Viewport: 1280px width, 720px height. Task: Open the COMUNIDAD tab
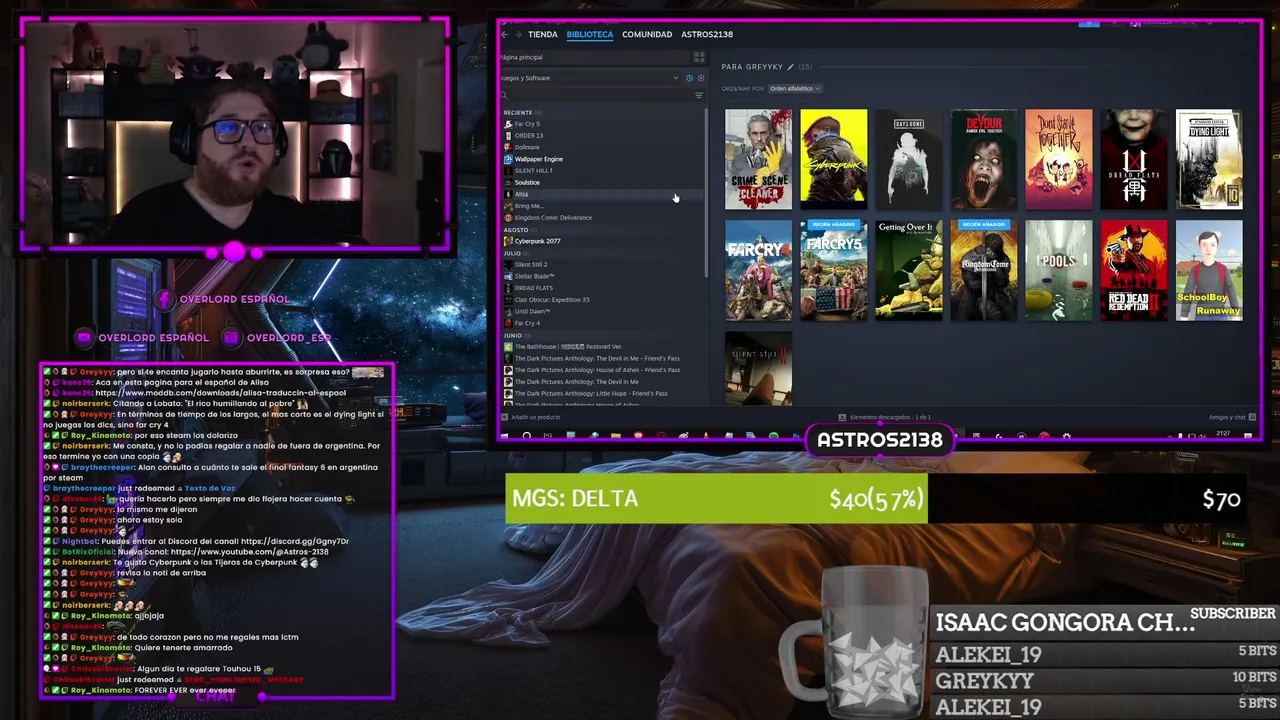[x=647, y=34]
